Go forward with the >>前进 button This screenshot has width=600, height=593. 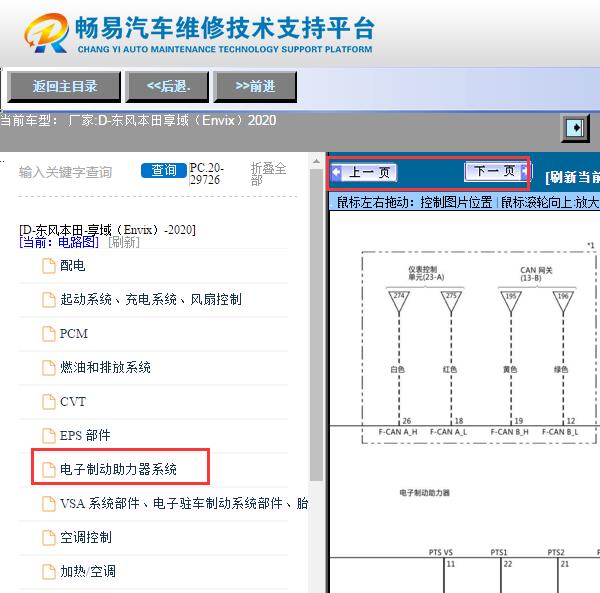point(255,87)
